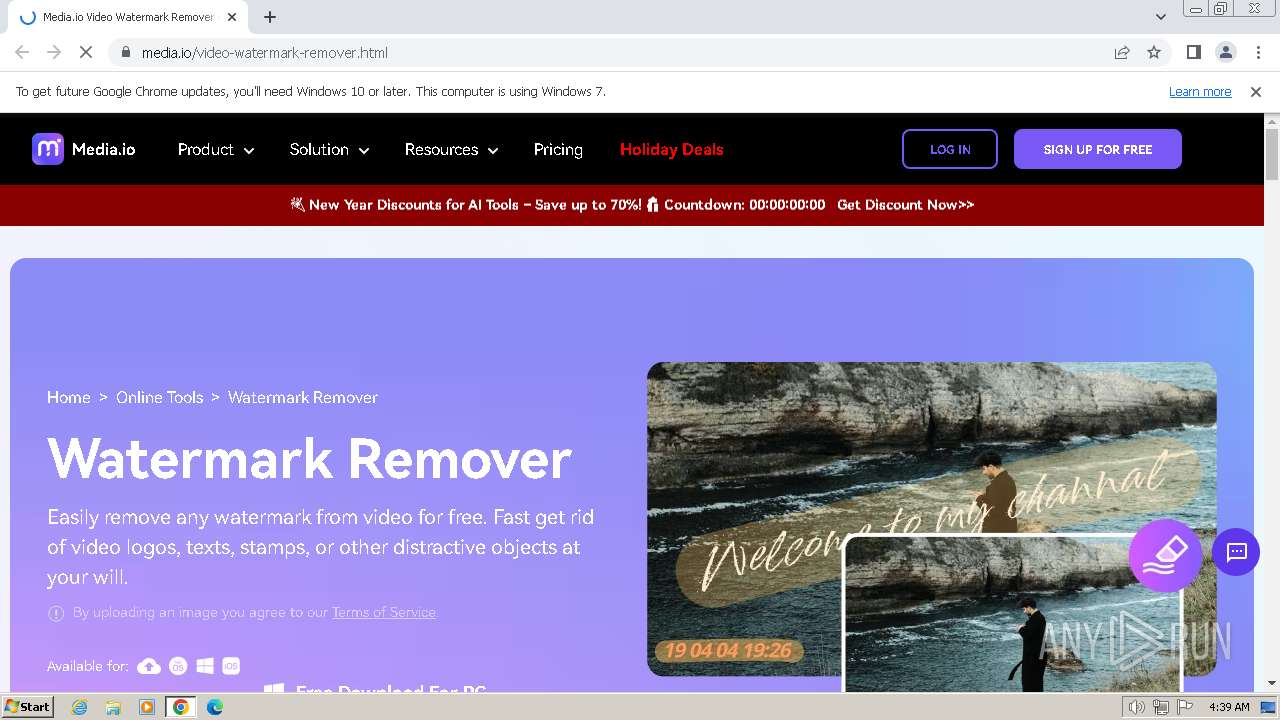Go to Online Tools breadcrumb

click(160, 397)
